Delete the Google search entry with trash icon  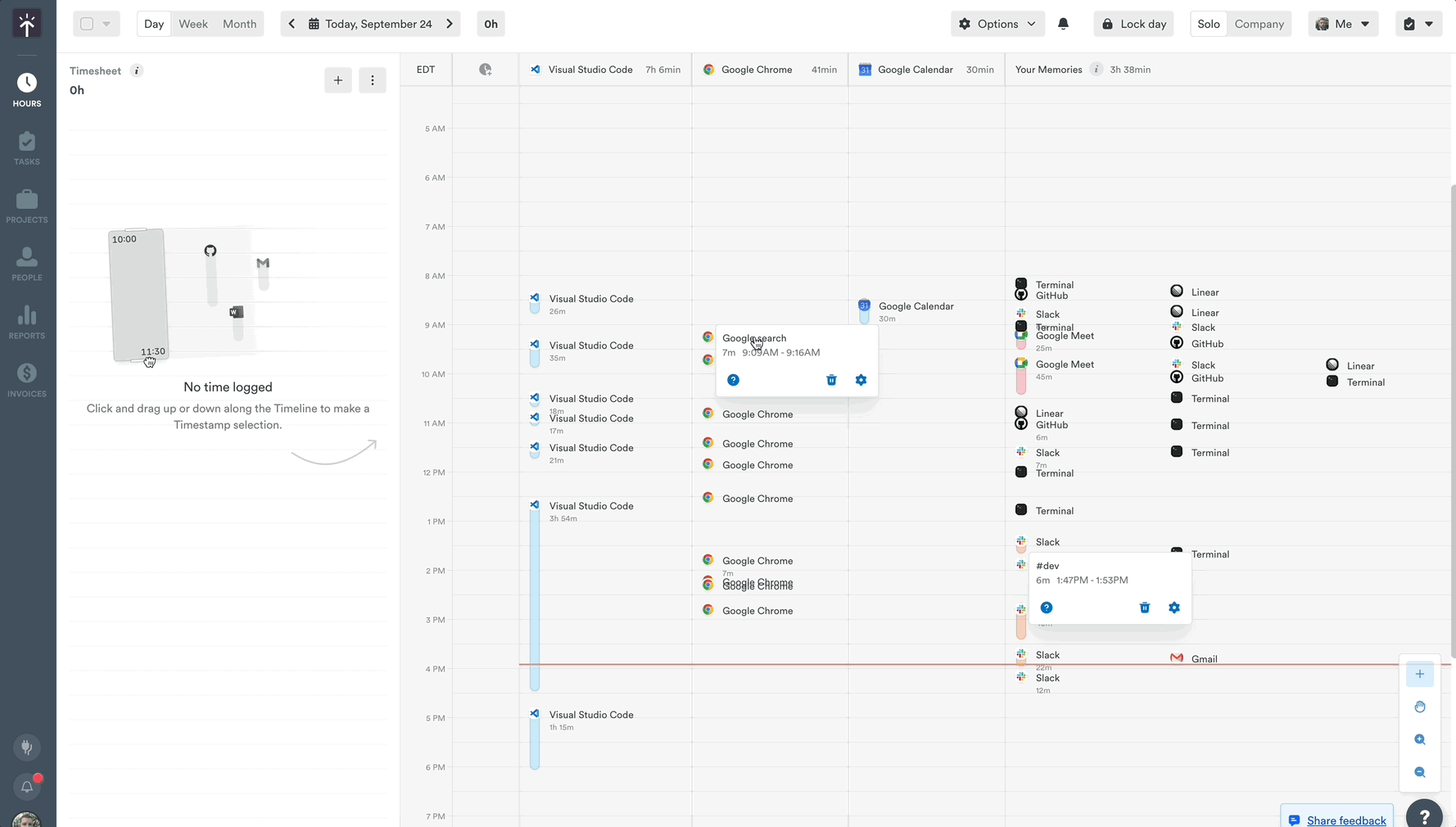pos(831,380)
